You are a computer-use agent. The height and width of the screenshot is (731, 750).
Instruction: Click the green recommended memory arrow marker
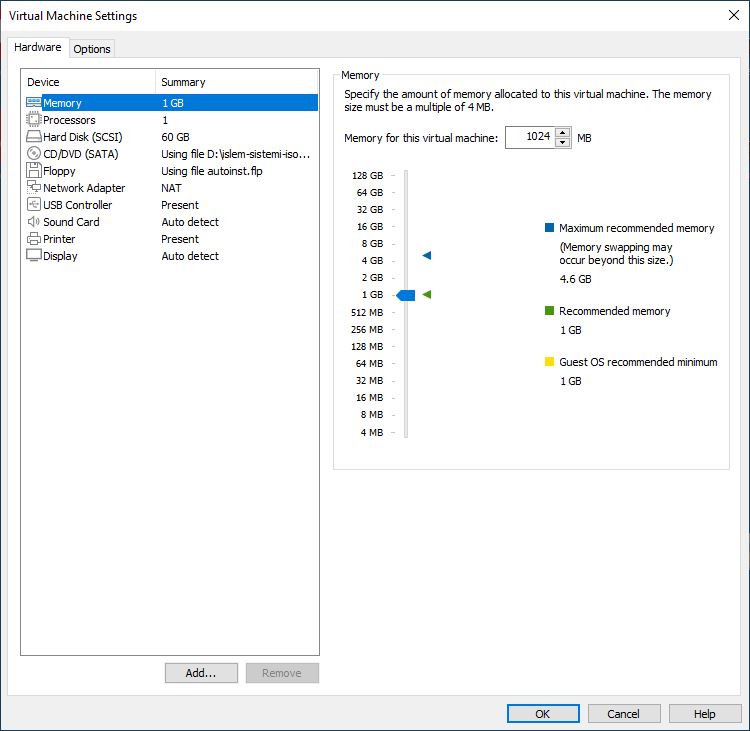tap(427, 295)
